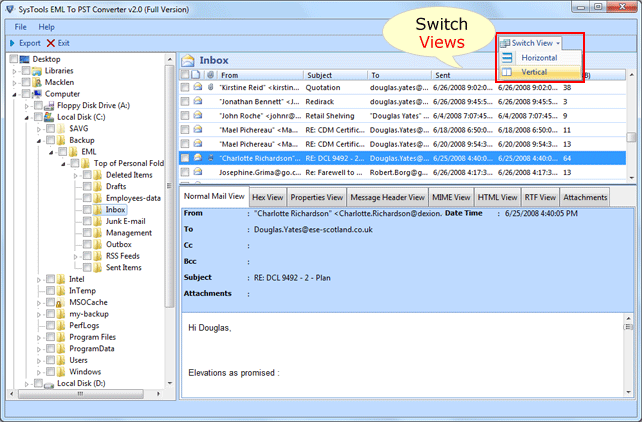Collapse the Backup folder node
The image size is (642, 422).
click(x=39, y=140)
